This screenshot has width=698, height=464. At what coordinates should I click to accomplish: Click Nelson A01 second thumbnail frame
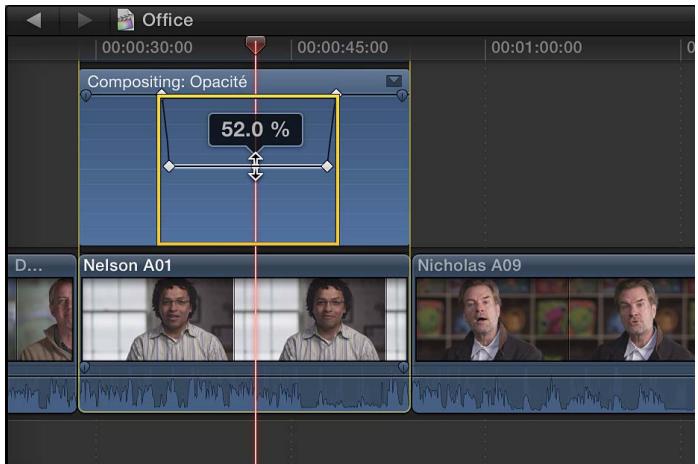click(x=310, y=319)
